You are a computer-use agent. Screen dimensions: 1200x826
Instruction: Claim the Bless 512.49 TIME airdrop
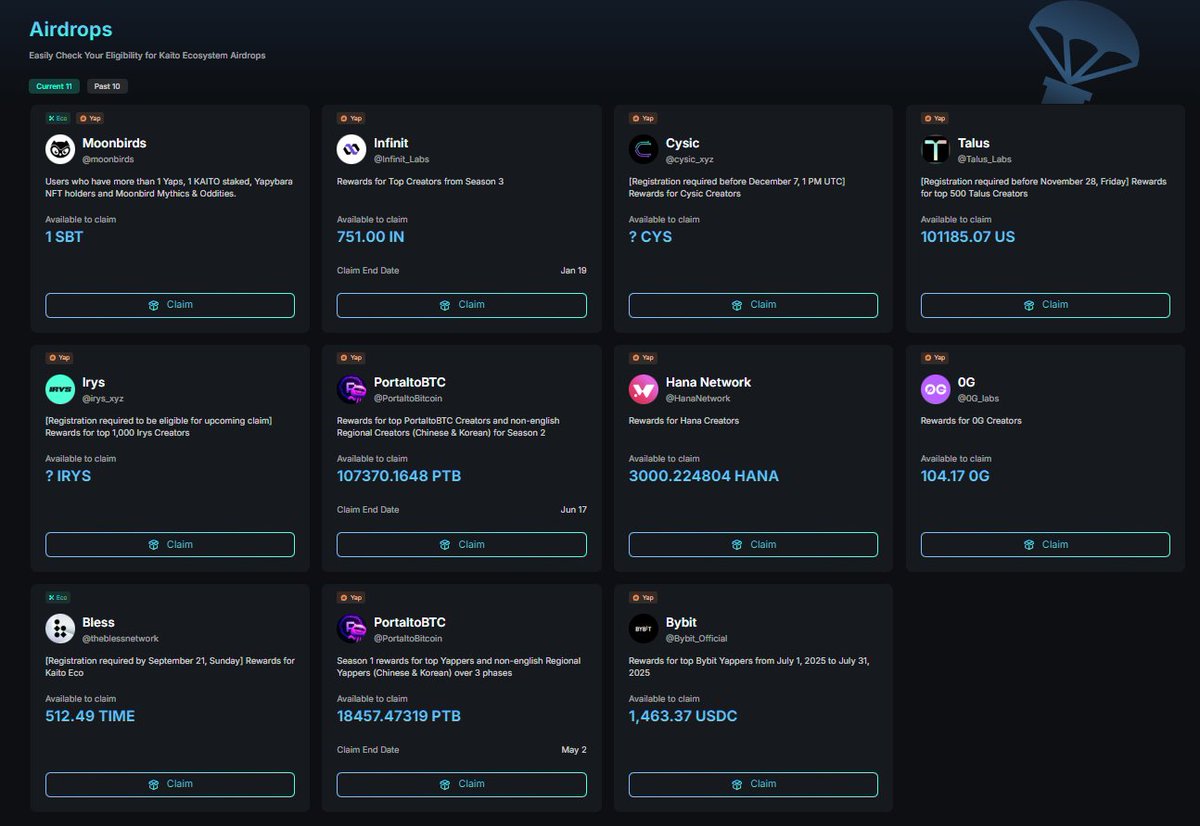click(x=170, y=784)
